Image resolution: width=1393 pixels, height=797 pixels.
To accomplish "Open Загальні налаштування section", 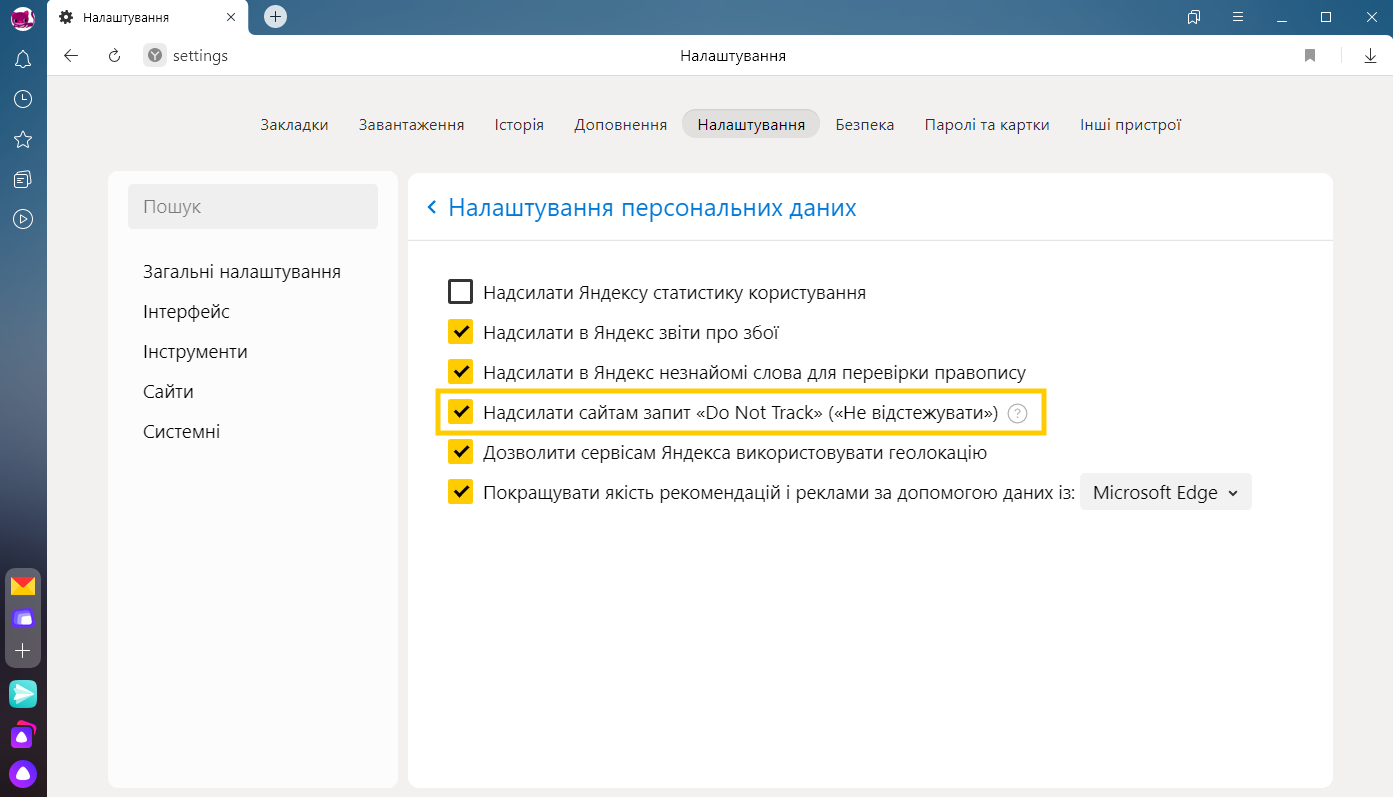I will click(x=242, y=272).
